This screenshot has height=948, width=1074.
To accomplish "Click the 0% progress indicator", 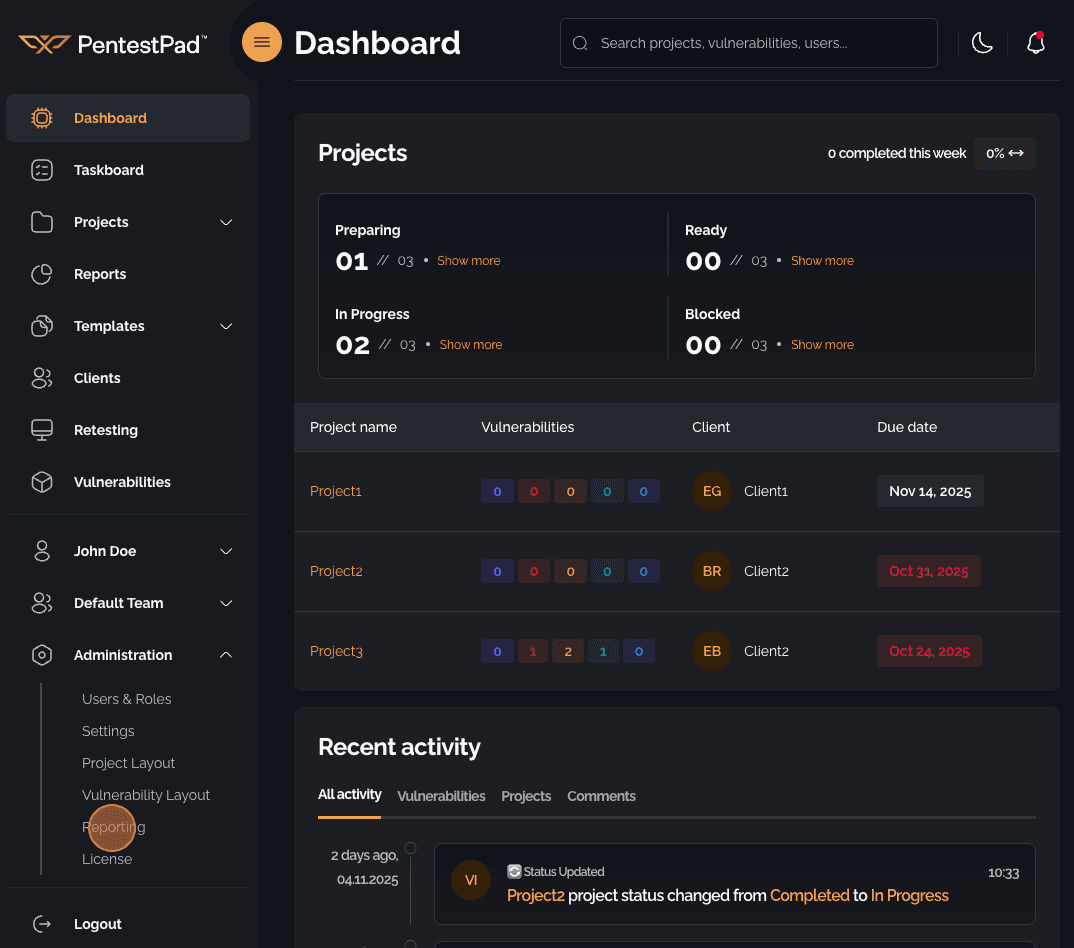I will 1004,153.
